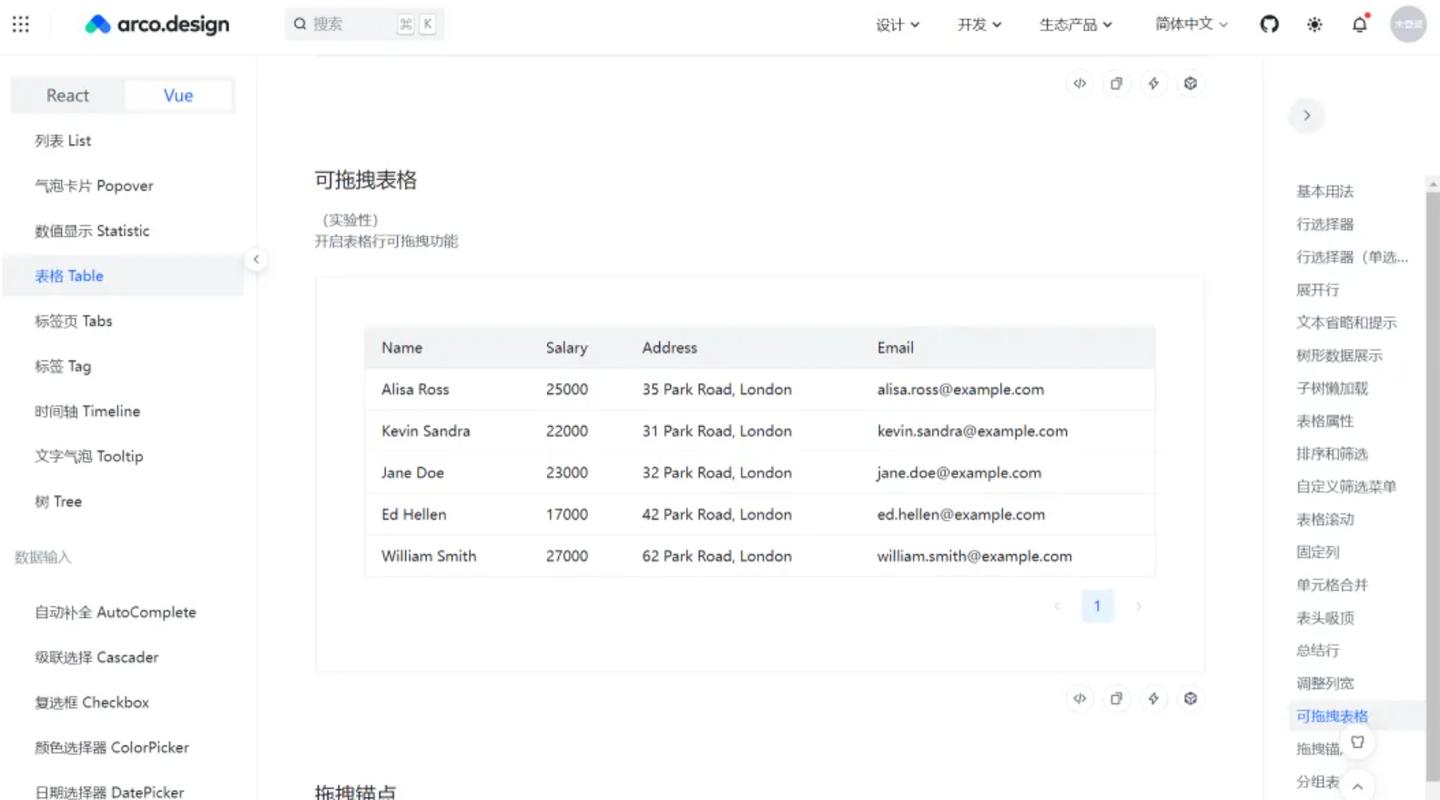
Task: Open top demo in StackBlitz lightning icon
Action: click(1153, 84)
